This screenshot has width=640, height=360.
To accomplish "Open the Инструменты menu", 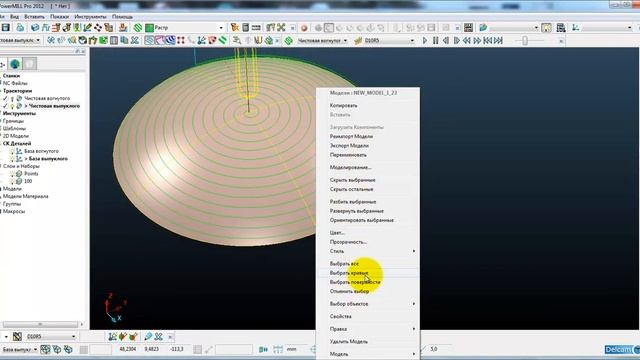I will (x=90, y=17).
